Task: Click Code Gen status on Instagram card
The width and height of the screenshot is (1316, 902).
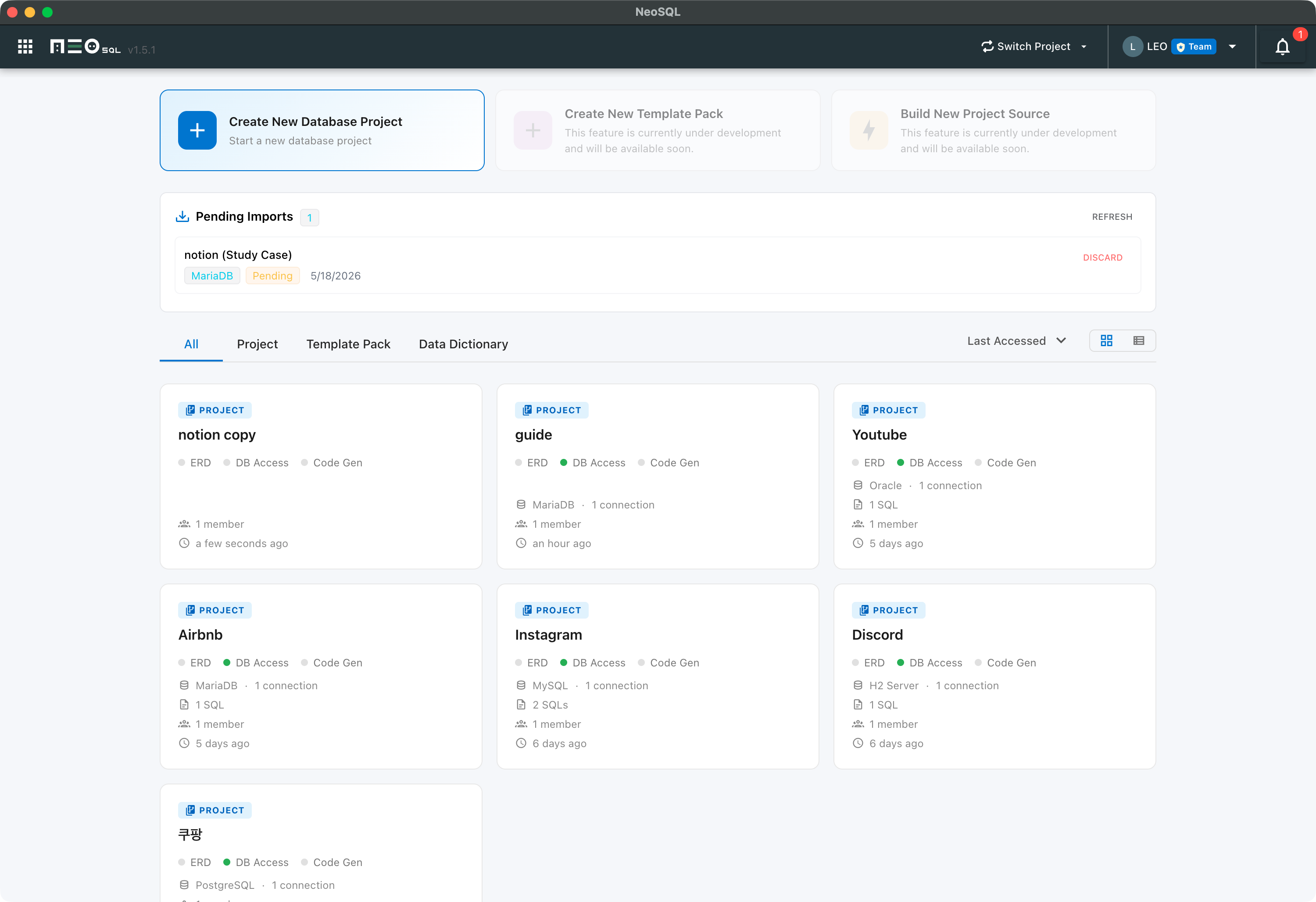Action: (x=669, y=662)
